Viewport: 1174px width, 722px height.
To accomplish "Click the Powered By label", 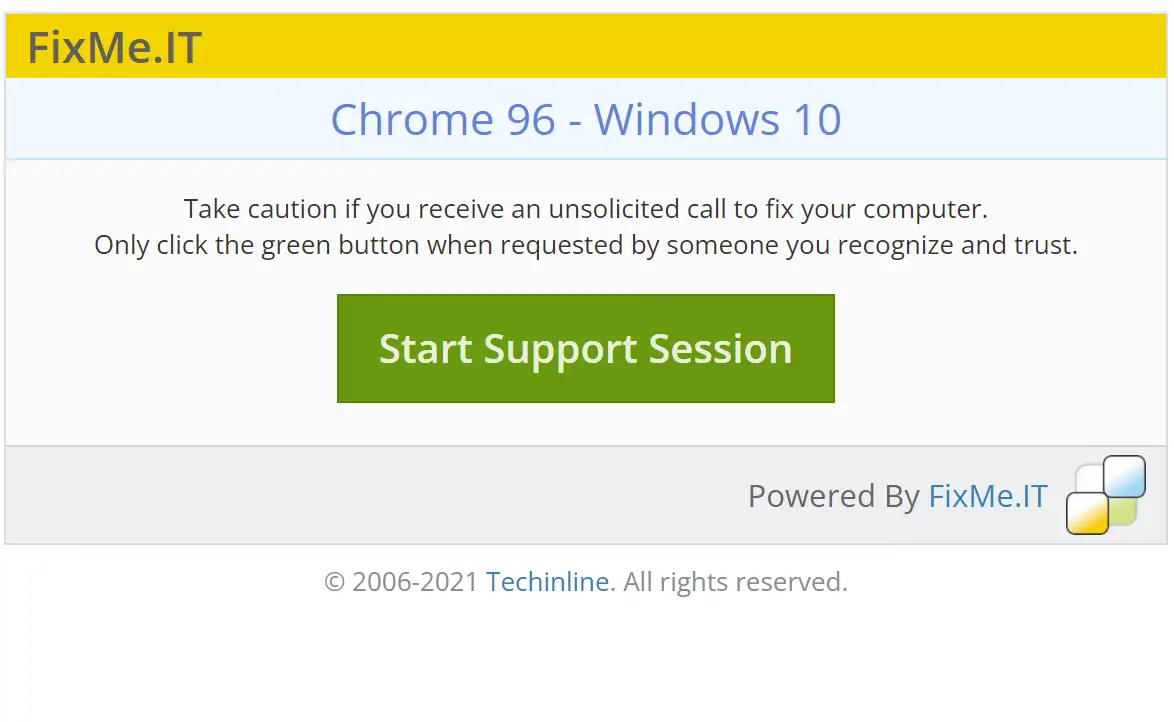I will 833,496.
